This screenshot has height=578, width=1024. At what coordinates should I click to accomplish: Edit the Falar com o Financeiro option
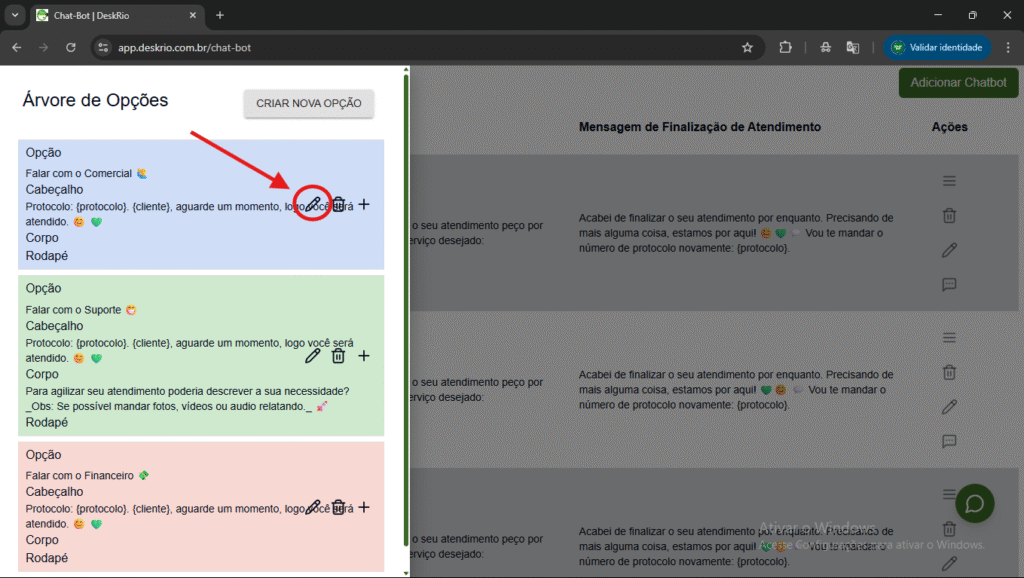[x=313, y=507]
